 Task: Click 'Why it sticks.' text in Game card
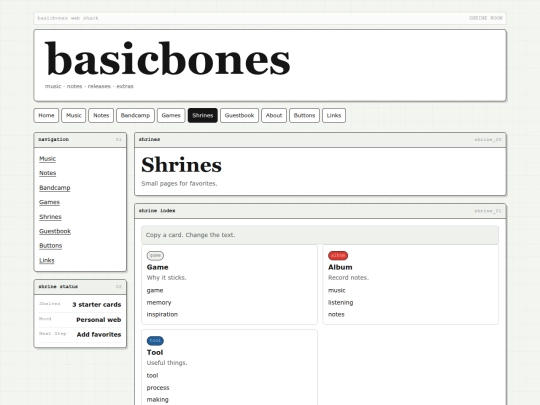(x=166, y=278)
